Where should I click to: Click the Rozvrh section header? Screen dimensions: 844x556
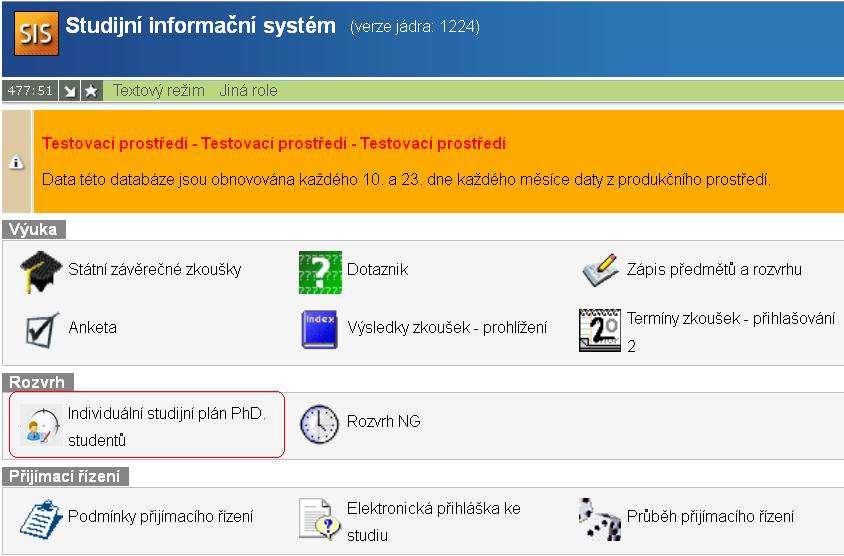(37, 382)
